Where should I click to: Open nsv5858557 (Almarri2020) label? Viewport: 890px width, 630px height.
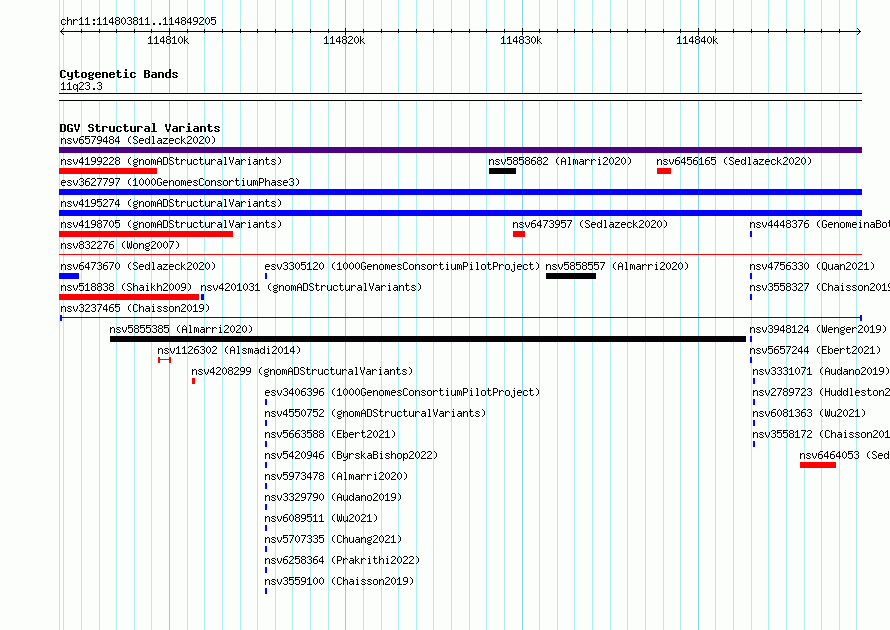point(617,266)
